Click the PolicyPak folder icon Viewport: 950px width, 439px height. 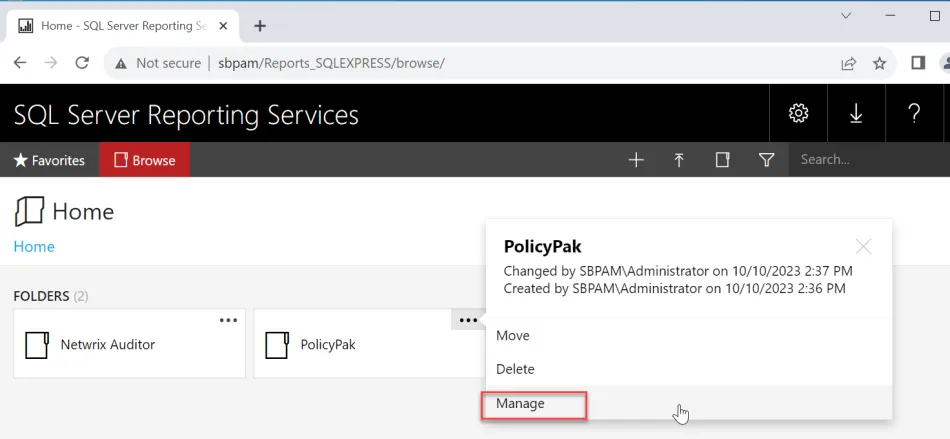point(276,345)
